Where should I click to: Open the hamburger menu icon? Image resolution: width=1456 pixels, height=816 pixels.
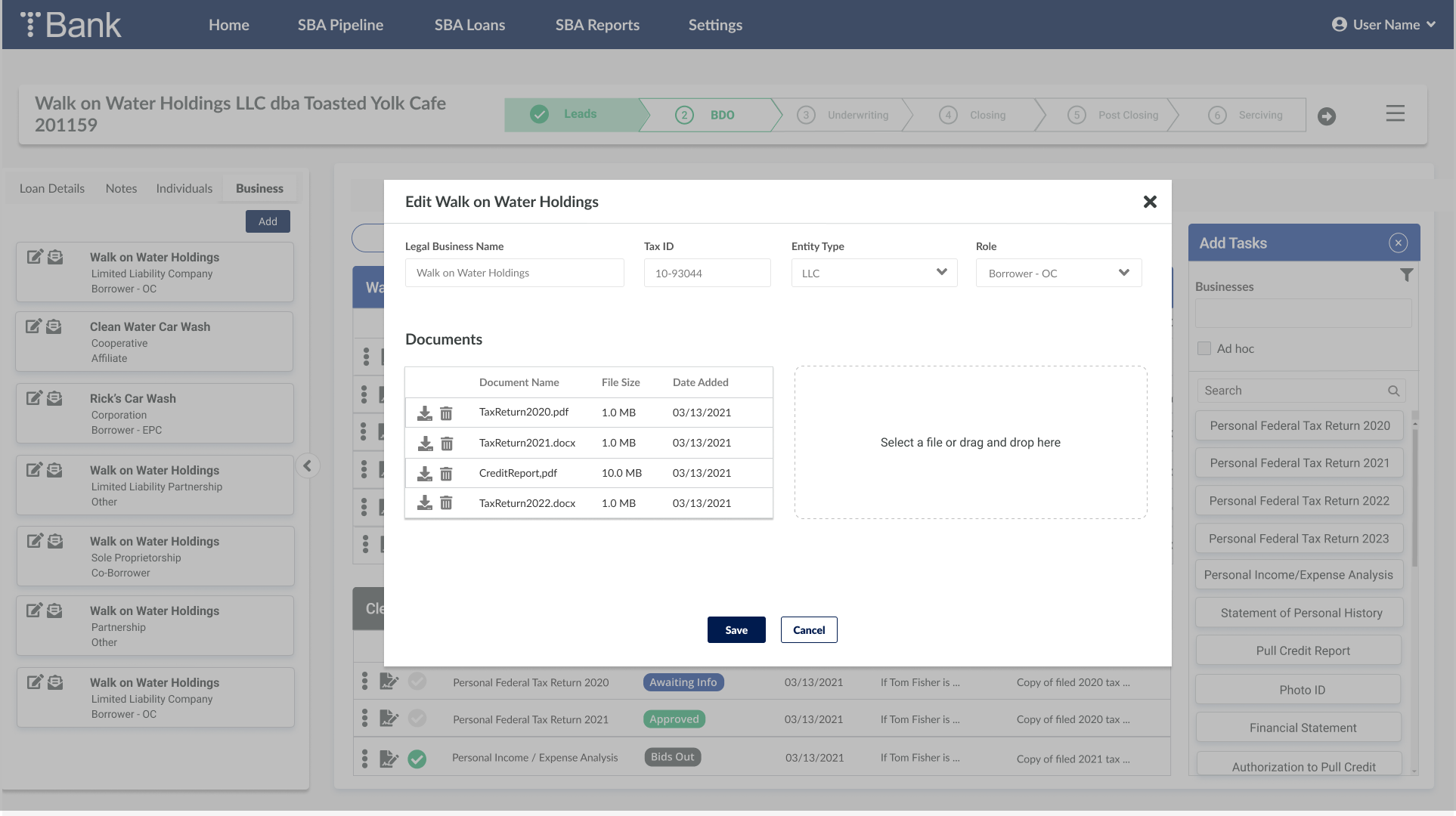[x=1396, y=114]
